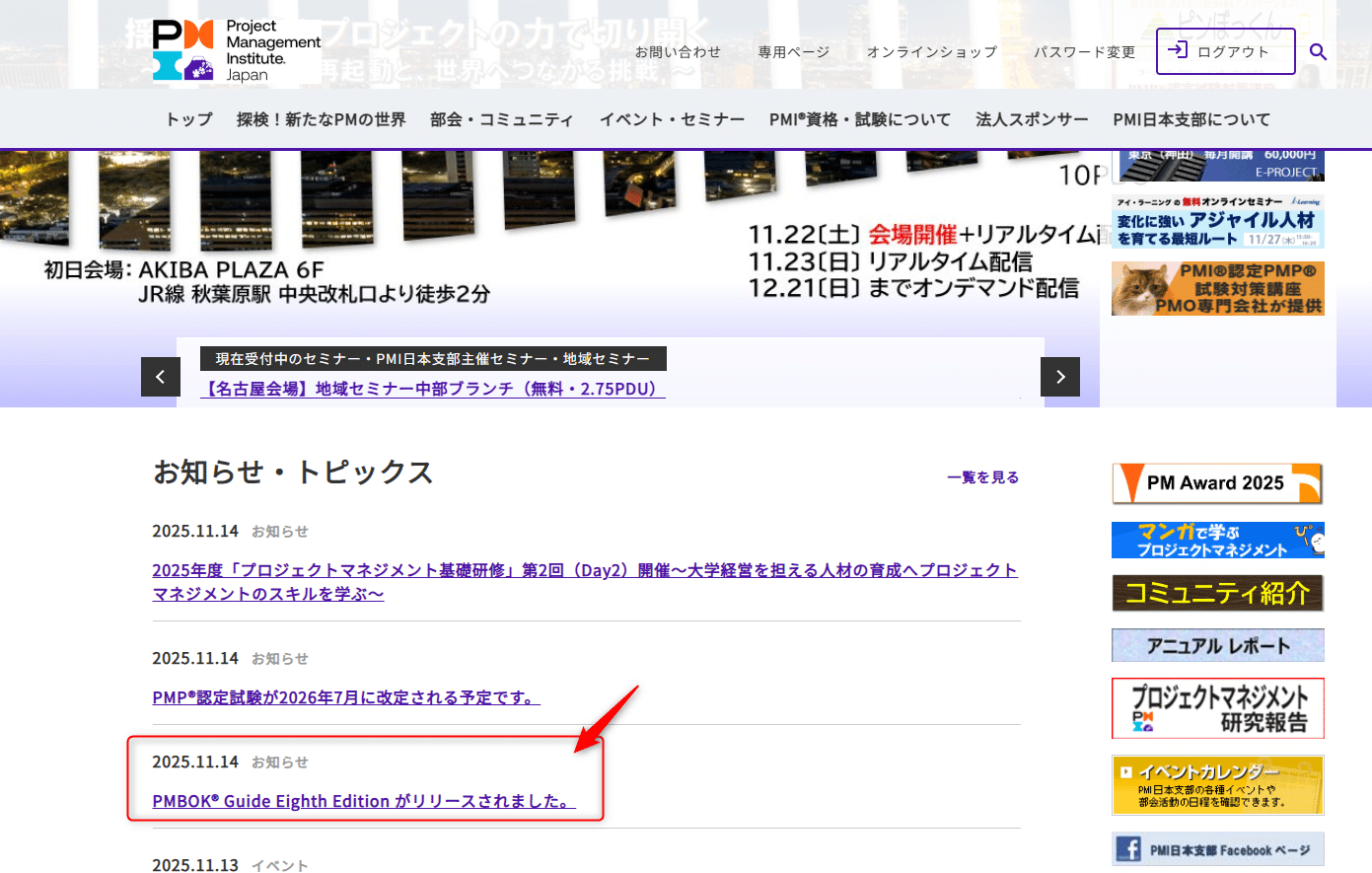
Task: Go back in carousel with left arrow
Action: pyautogui.click(x=161, y=377)
